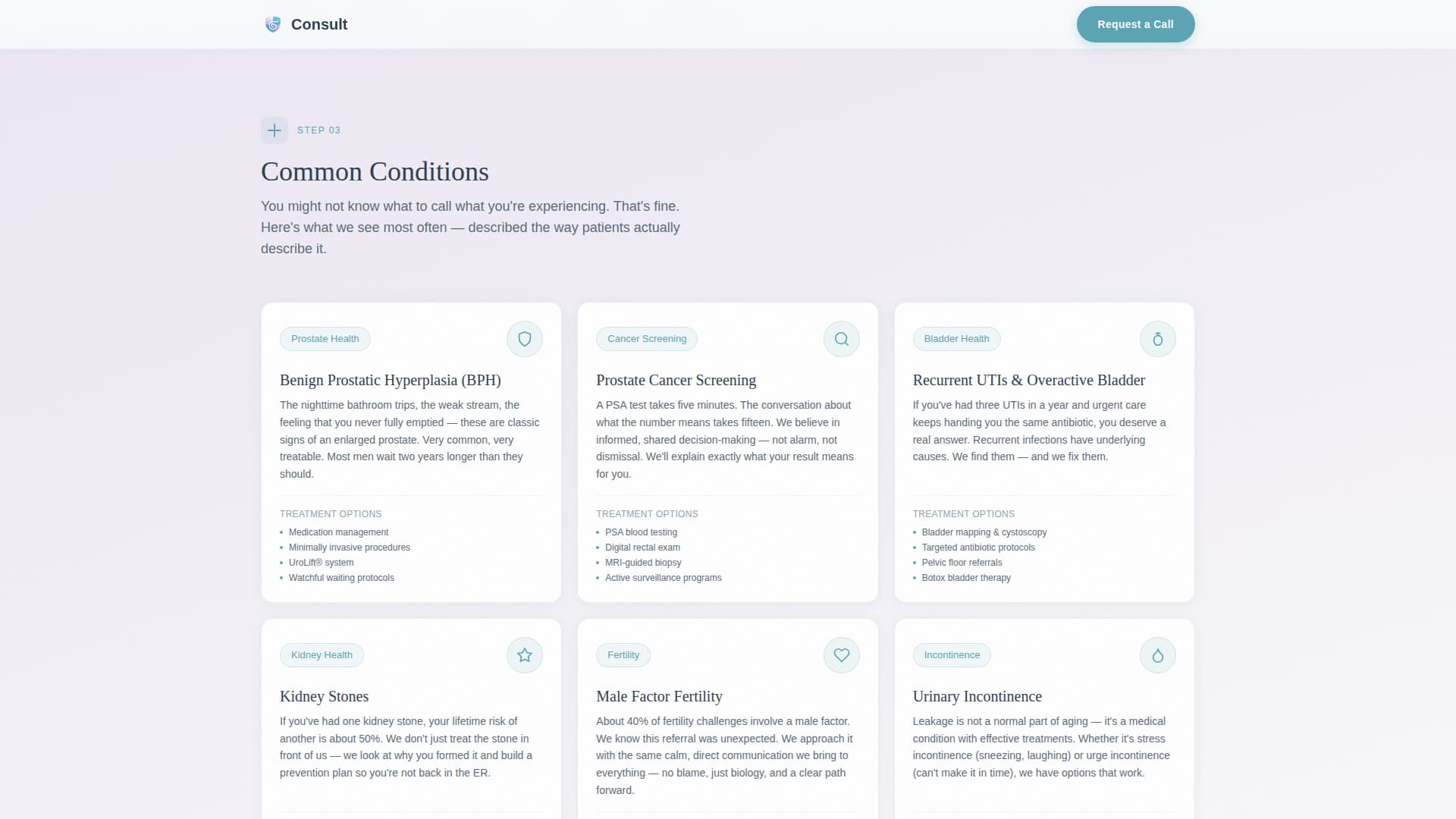
Task: Select the Kidney Health tag
Action: pyautogui.click(x=322, y=655)
